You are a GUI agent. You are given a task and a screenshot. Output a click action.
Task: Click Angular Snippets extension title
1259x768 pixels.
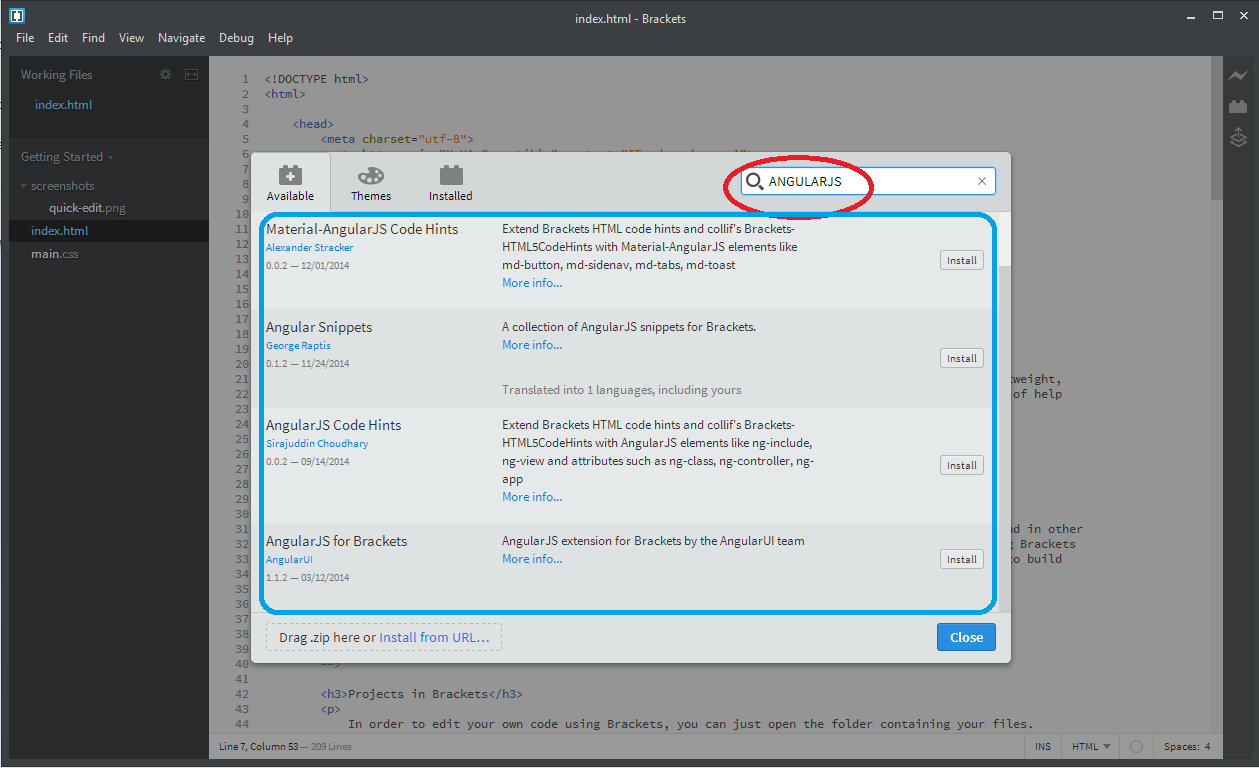pyautogui.click(x=319, y=327)
